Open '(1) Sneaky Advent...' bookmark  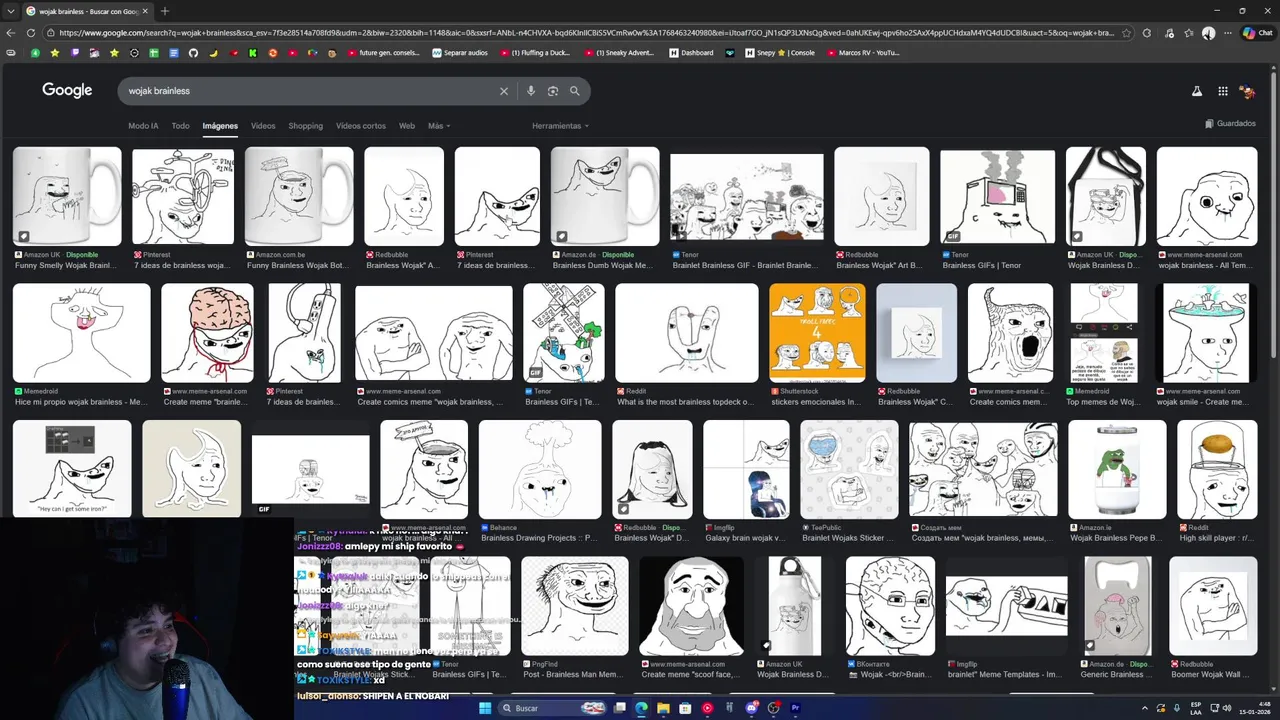(x=618, y=53)
